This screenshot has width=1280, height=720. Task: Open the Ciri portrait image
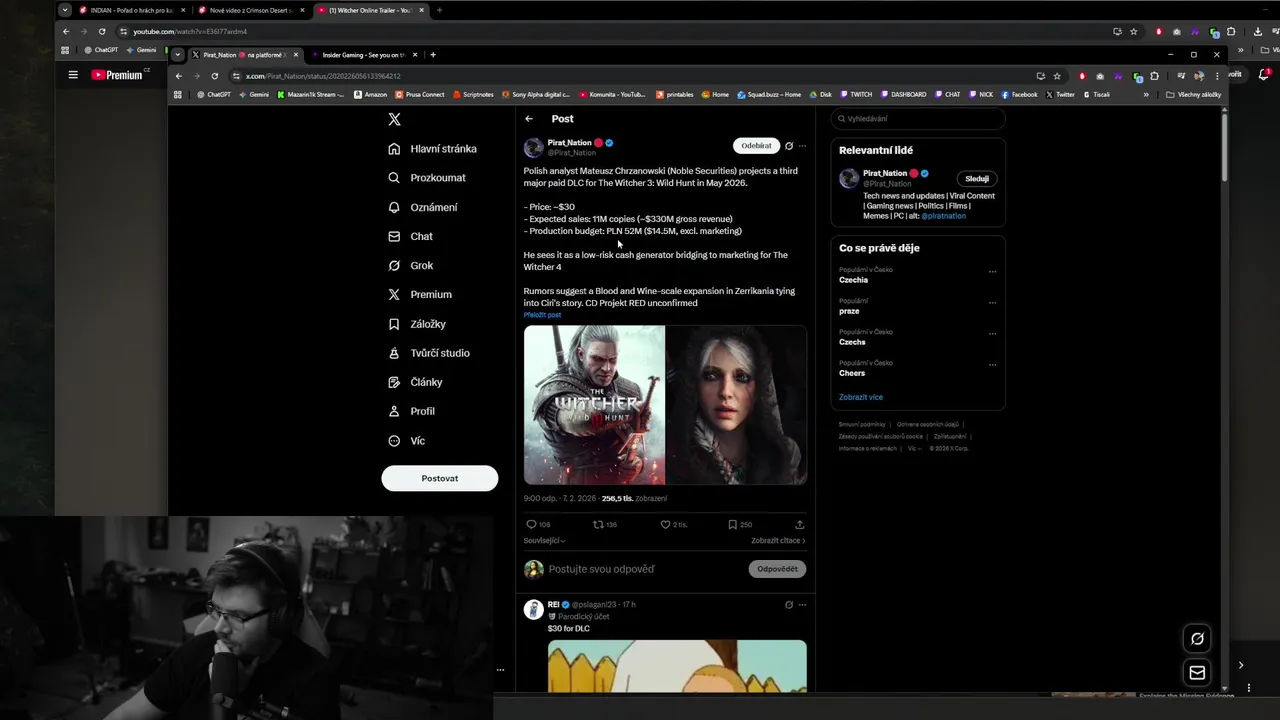tap(736, 405)
